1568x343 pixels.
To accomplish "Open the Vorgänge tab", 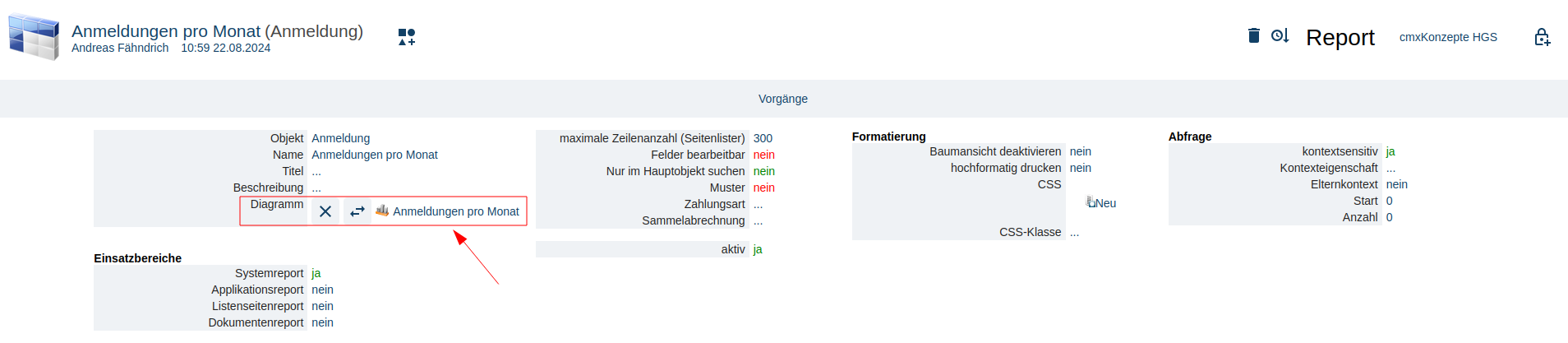I will (x=782, y=99).
